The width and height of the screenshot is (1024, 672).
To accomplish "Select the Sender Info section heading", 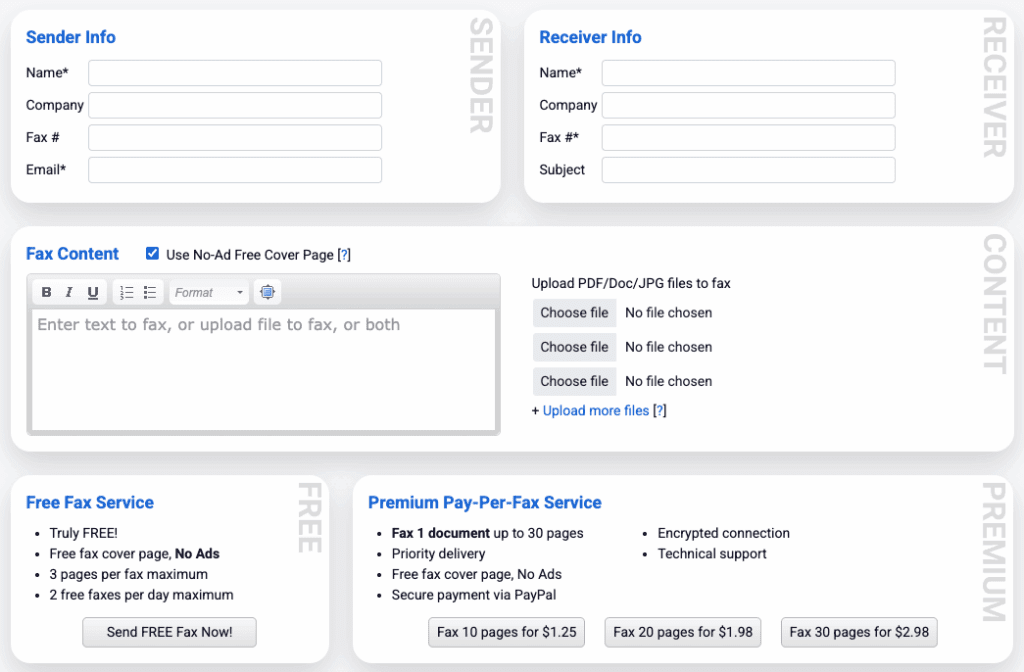I will (70, 37).
